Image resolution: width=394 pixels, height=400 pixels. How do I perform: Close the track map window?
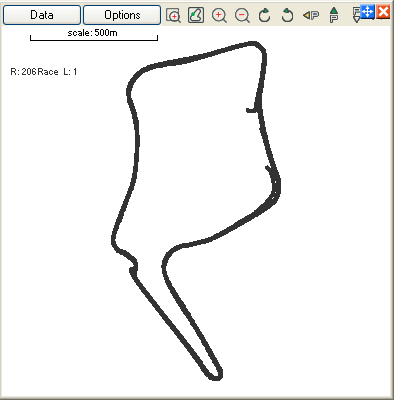383,12
